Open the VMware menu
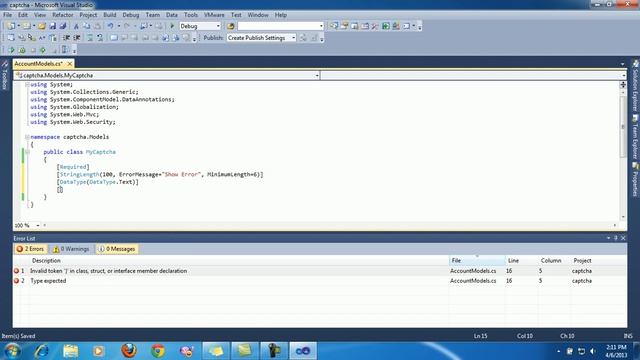This screenshot has width=640, height=360. pos(214,15)
